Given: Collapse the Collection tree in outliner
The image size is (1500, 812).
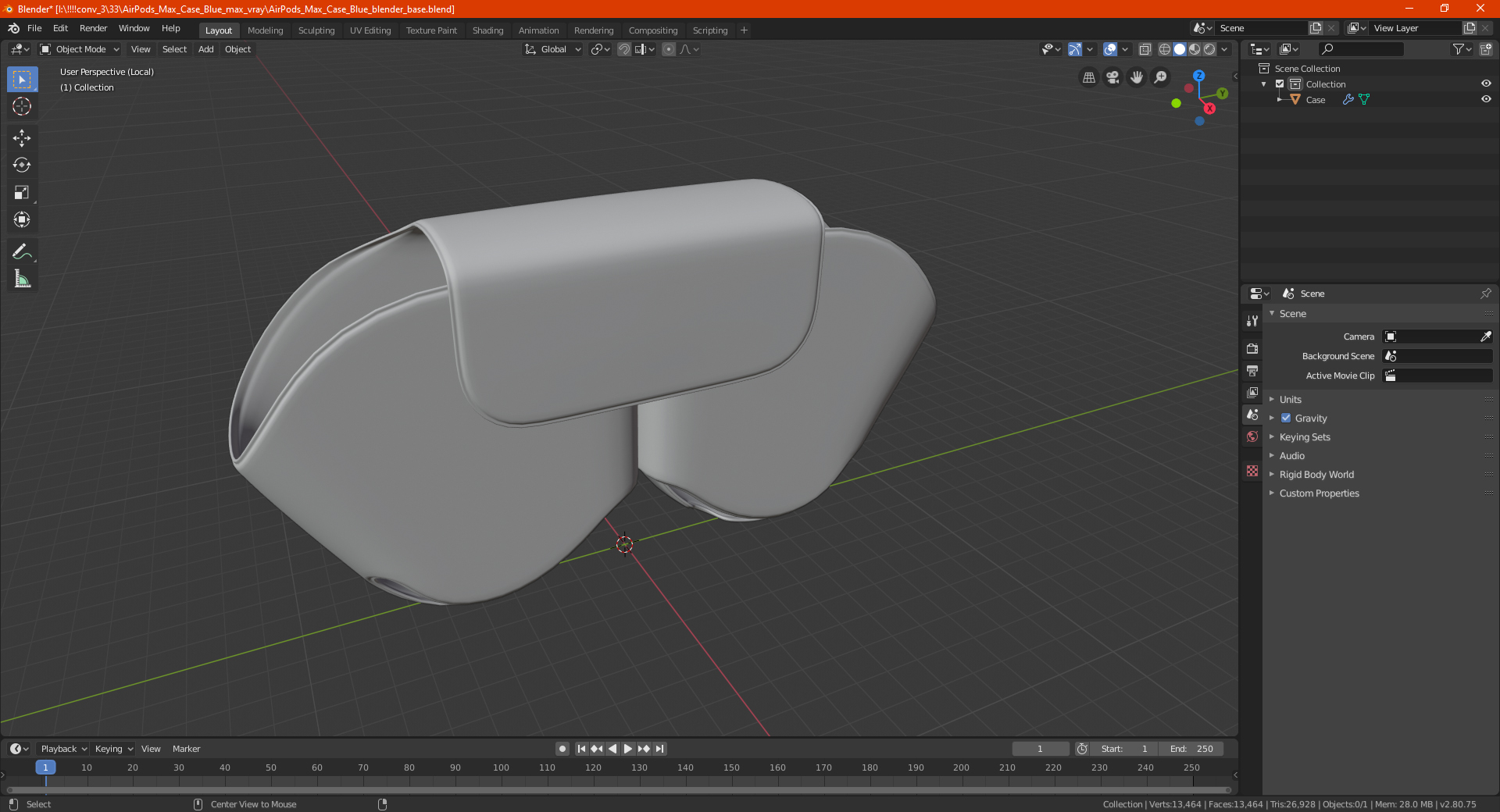Looking at the screenshot, I should pos(1264,84).
